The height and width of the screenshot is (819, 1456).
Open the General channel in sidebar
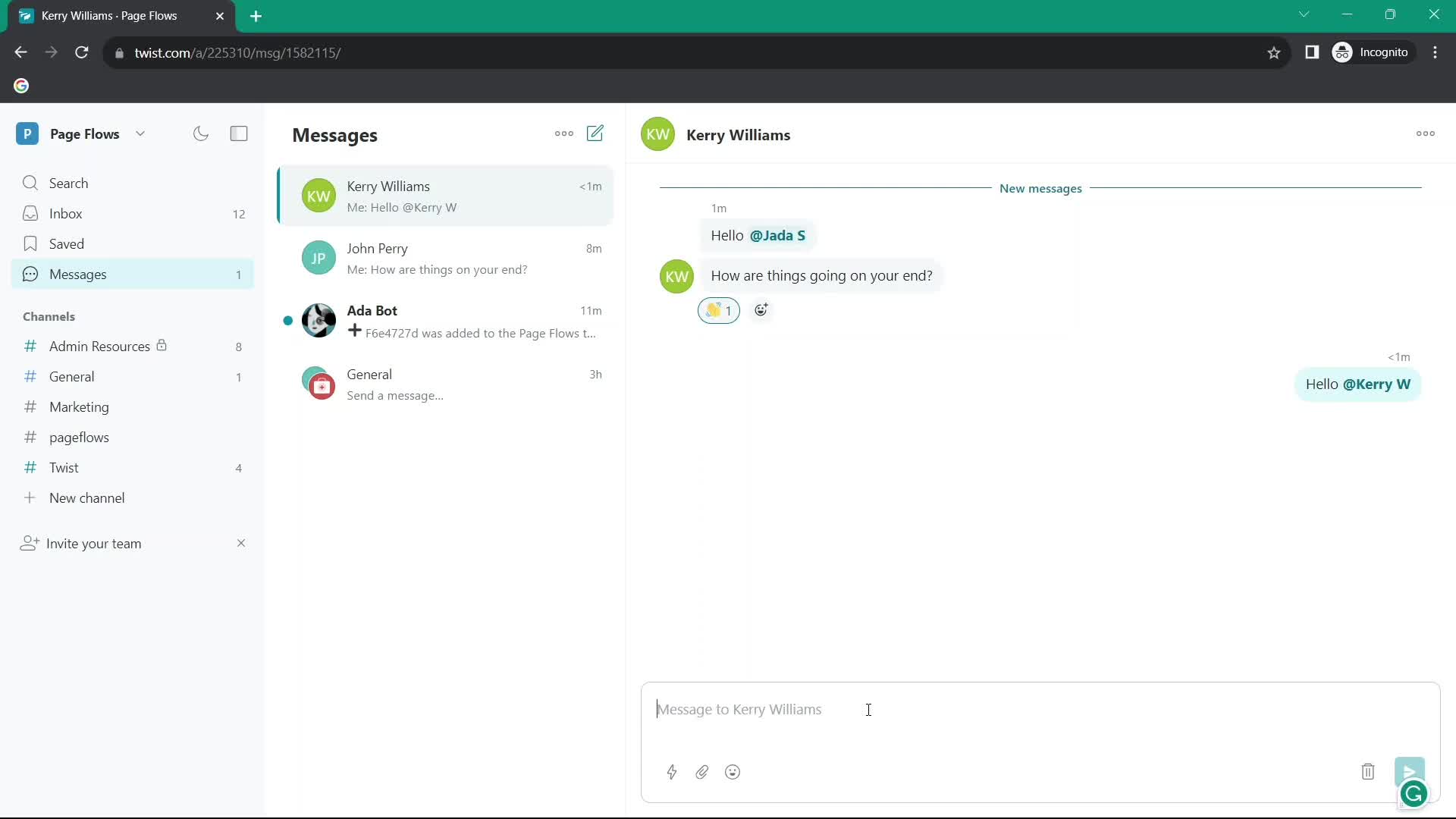click(133, 377)
